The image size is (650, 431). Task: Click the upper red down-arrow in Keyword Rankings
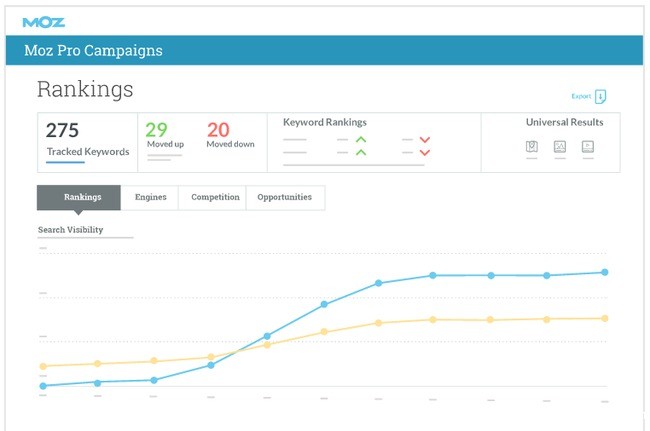(425, 140)
